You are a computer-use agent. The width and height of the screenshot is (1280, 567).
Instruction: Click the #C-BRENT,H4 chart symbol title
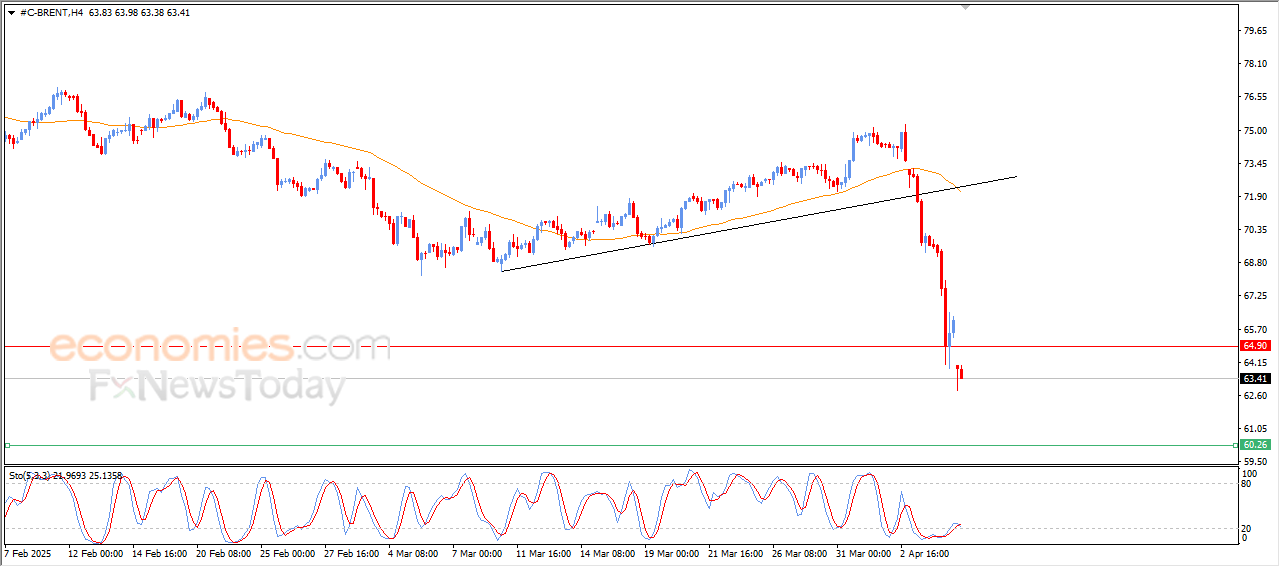coord(51,13)
